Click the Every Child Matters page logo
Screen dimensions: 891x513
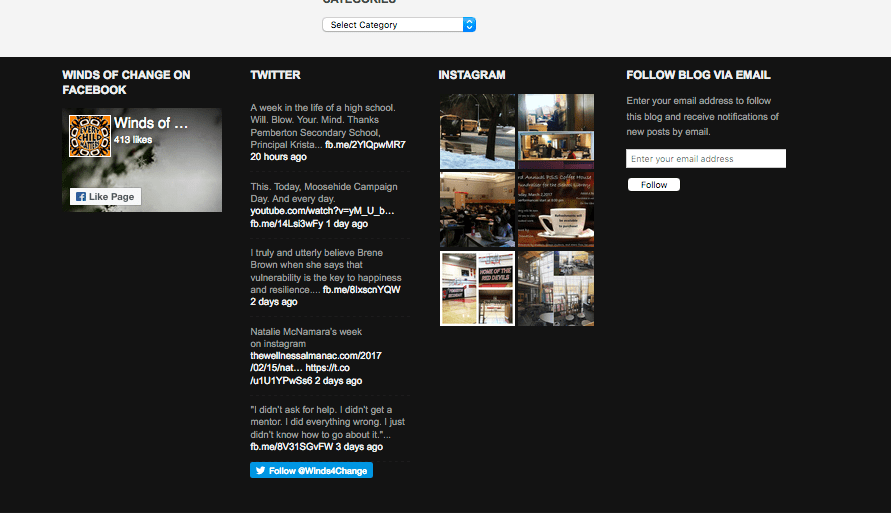click(x=89, y=136)
